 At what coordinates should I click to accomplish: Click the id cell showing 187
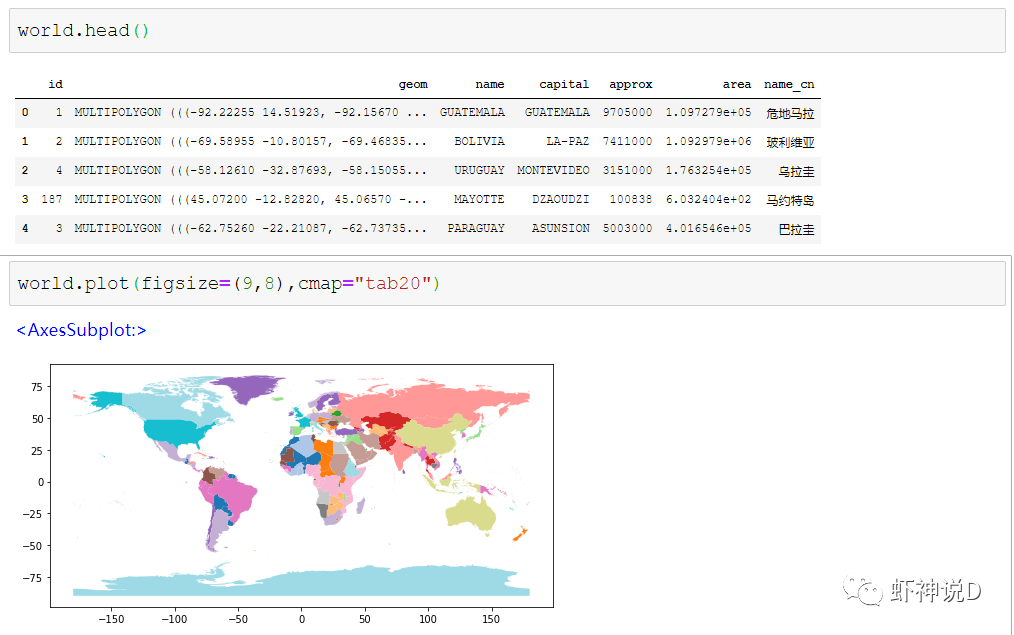(x=52, y=199)
